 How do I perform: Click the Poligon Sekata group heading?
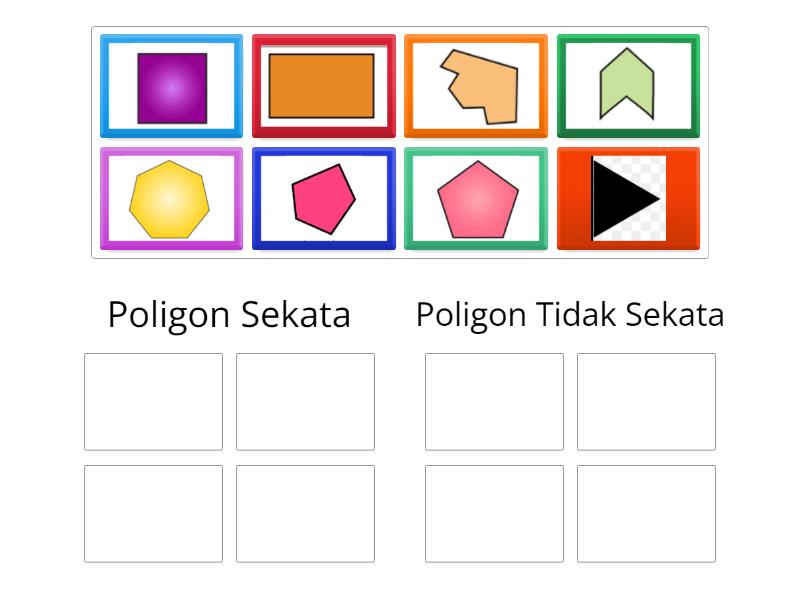click(229, 314)
